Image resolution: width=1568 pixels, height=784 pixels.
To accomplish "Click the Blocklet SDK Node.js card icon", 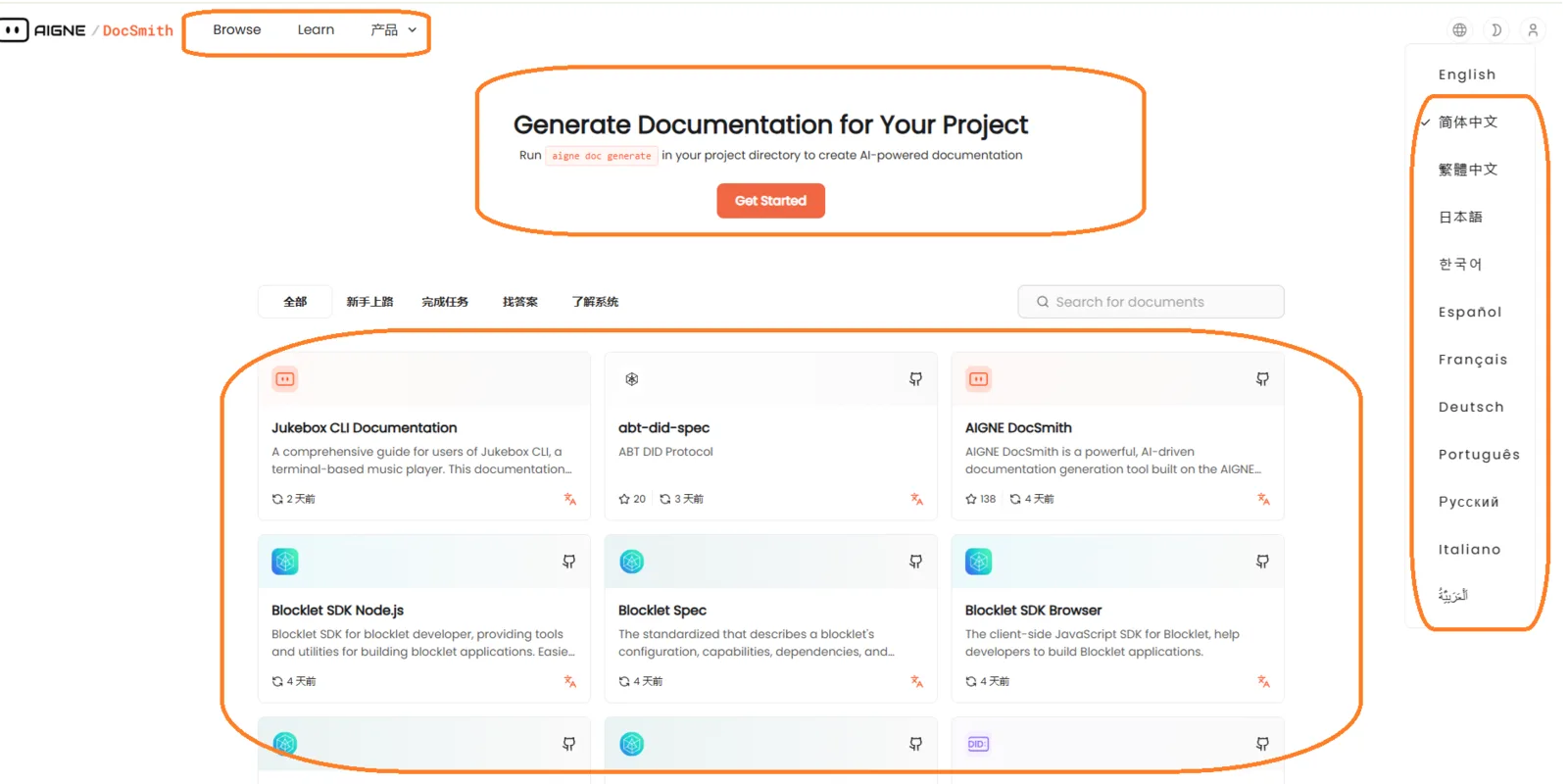I will tap(285, 562).
